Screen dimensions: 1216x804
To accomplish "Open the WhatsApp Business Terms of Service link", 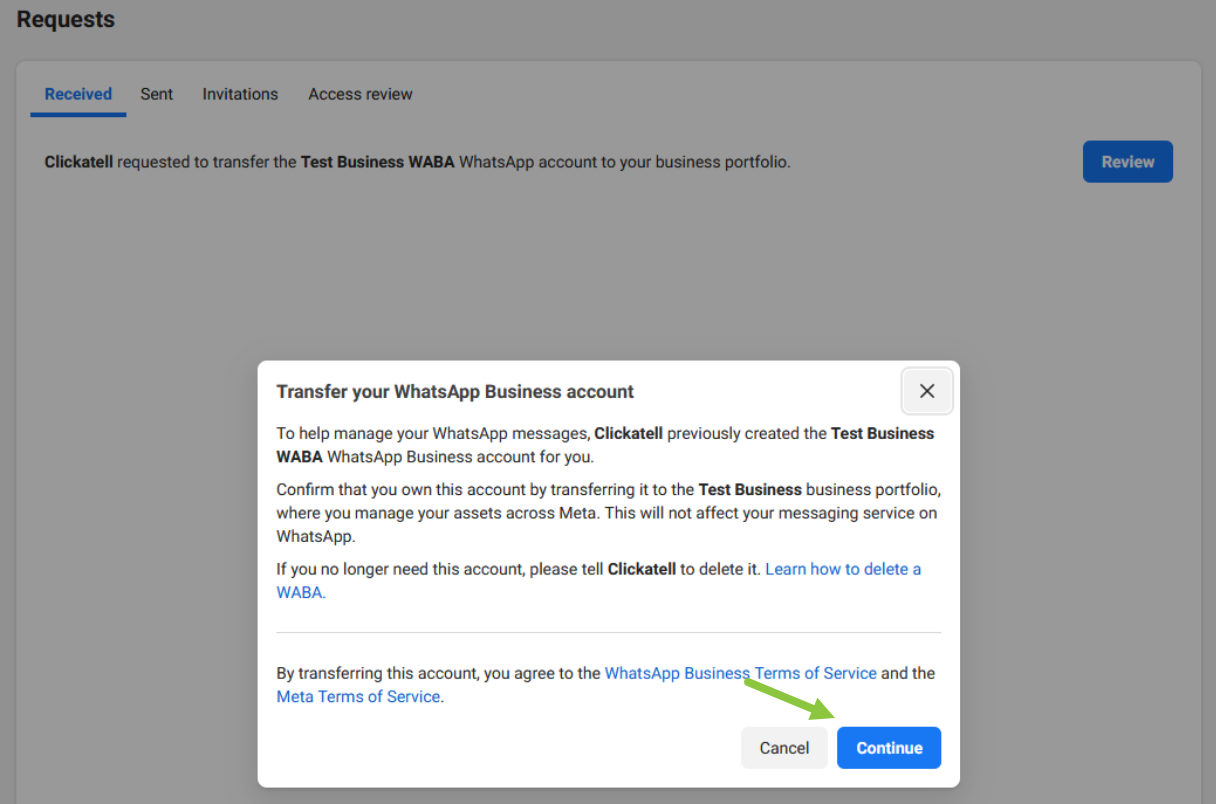I will (741, 673).
